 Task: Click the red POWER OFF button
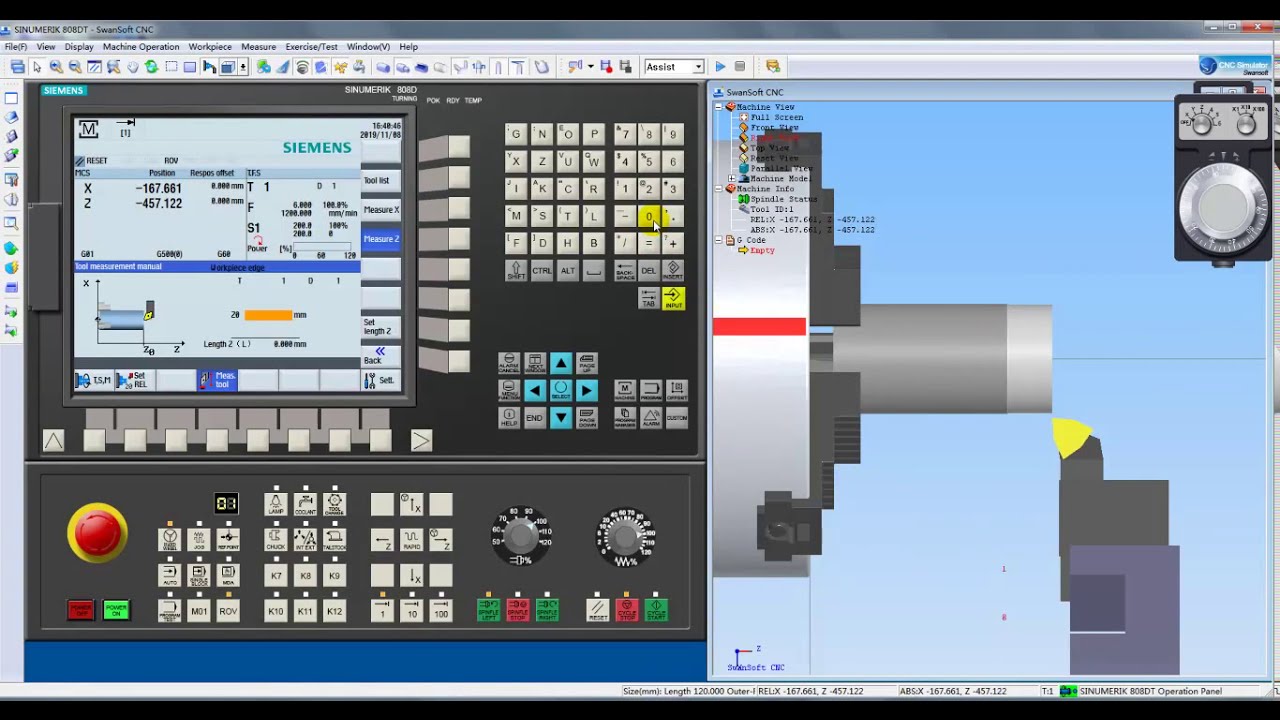[81, 609]
